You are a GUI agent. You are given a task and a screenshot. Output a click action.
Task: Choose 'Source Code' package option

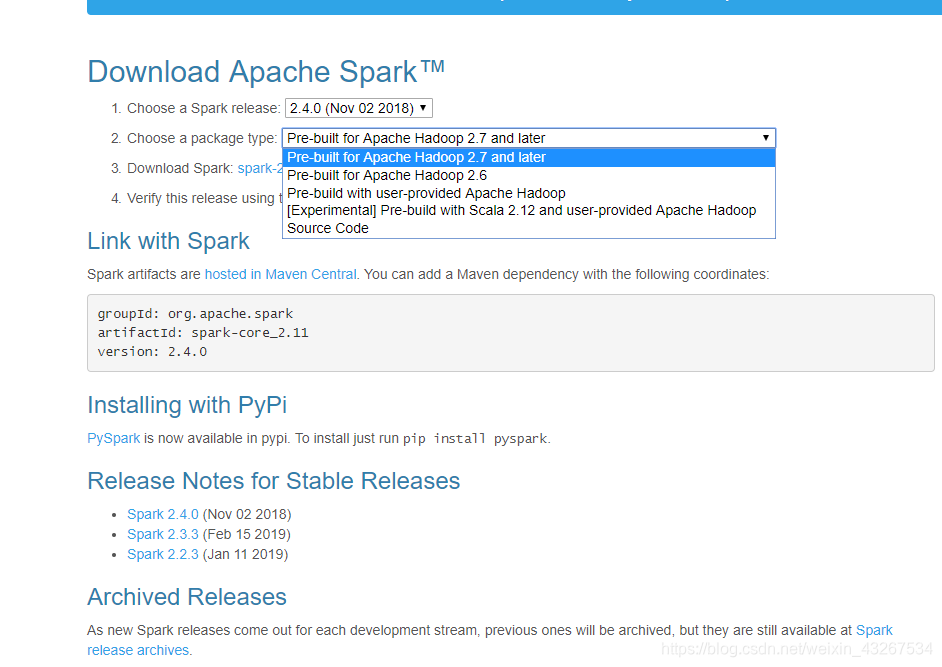(x=529, y=228)
